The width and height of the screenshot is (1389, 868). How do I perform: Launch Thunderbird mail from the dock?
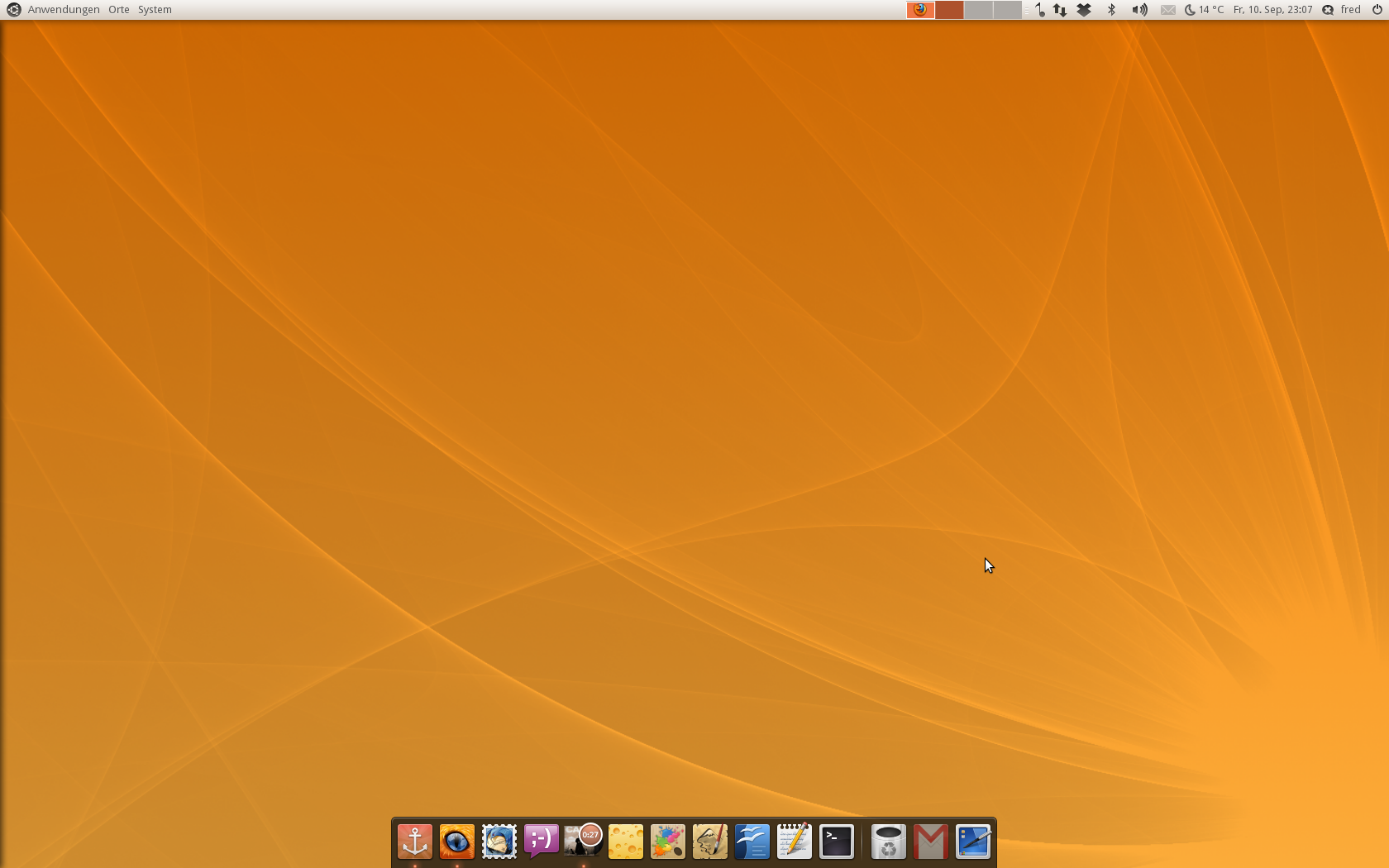499,842
